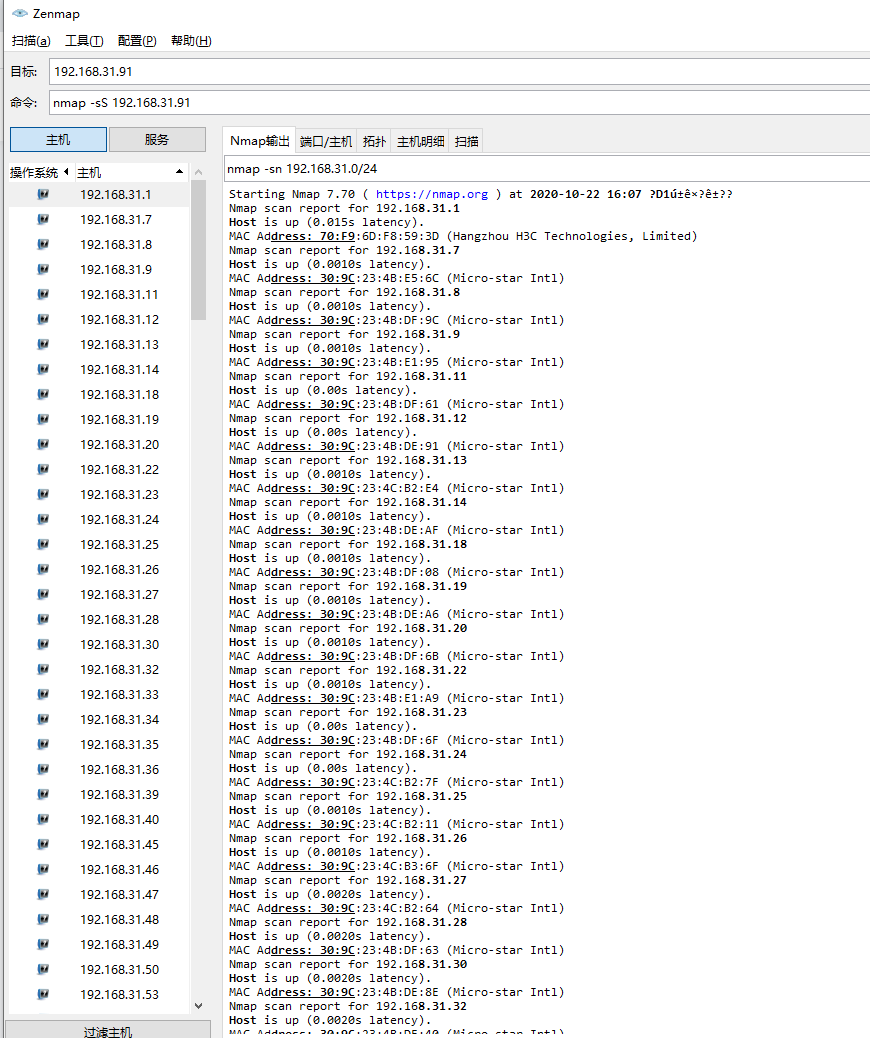Click the host list scrollbar down arrow

pyautogui.click(x=198, y=1005)
